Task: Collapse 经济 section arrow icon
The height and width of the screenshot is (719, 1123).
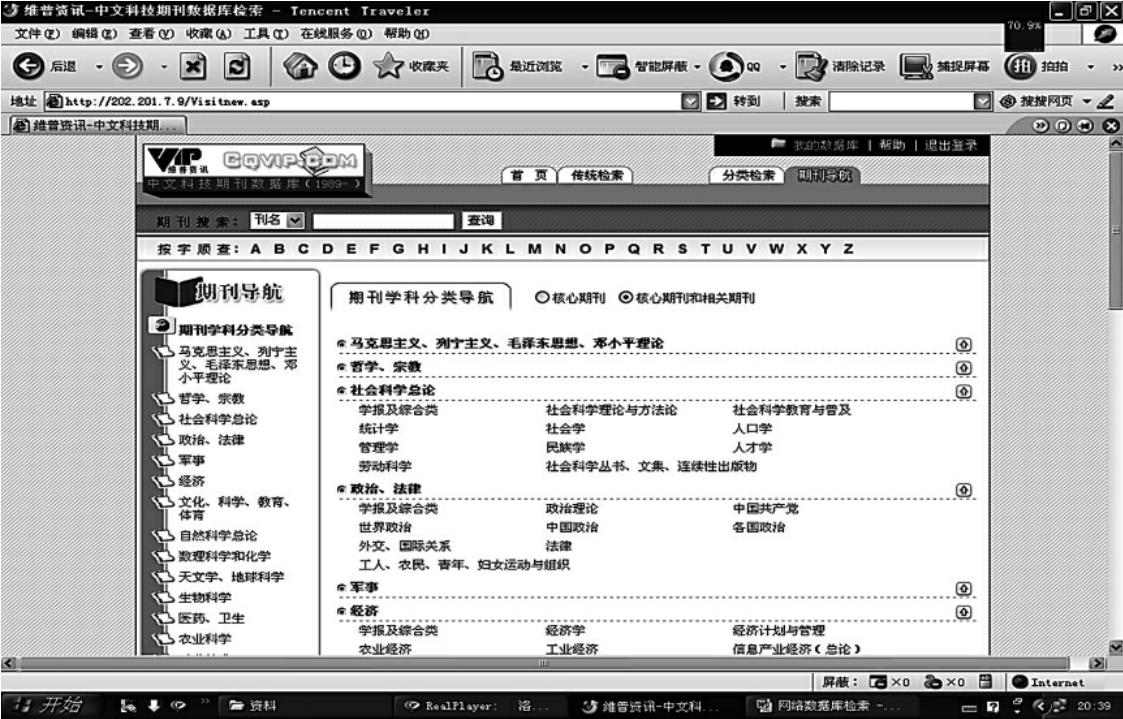Action: point(963,612)
